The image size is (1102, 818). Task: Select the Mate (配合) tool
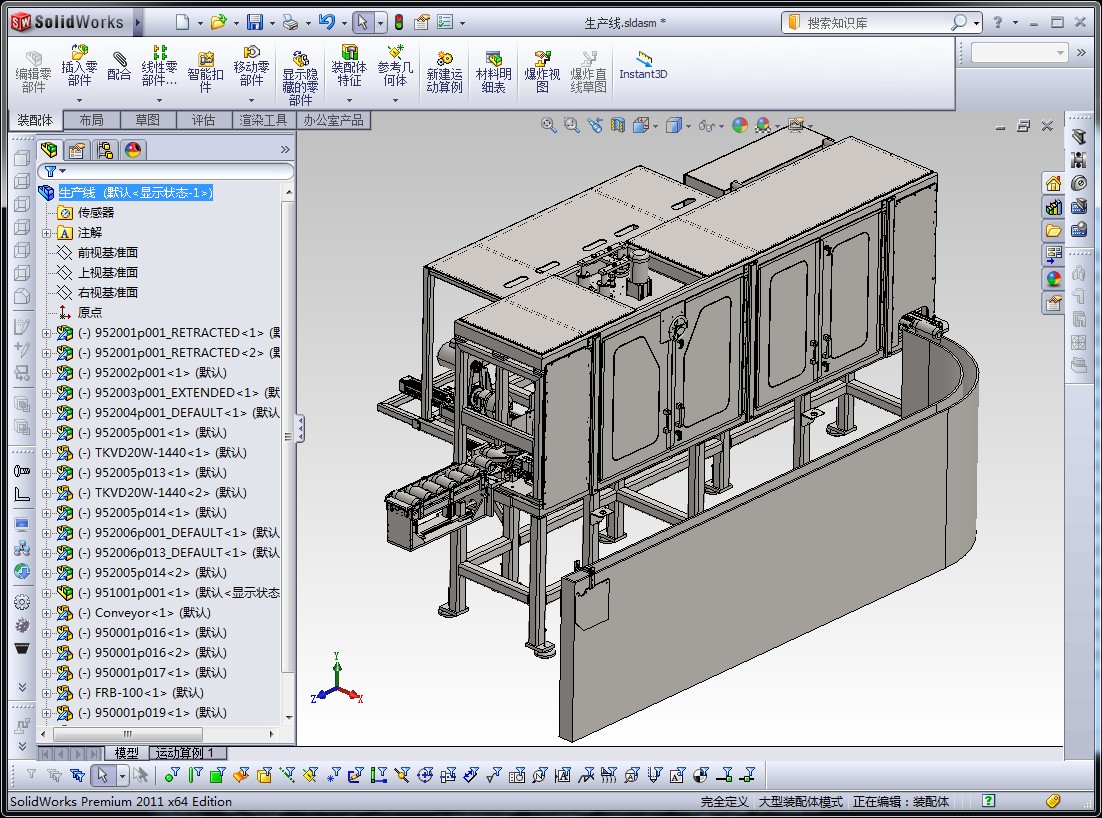click(119, 66)
